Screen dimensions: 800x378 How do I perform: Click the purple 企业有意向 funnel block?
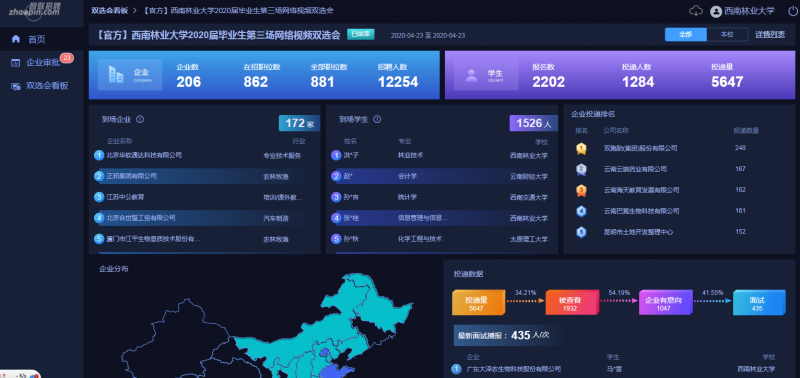pos(665,303)
